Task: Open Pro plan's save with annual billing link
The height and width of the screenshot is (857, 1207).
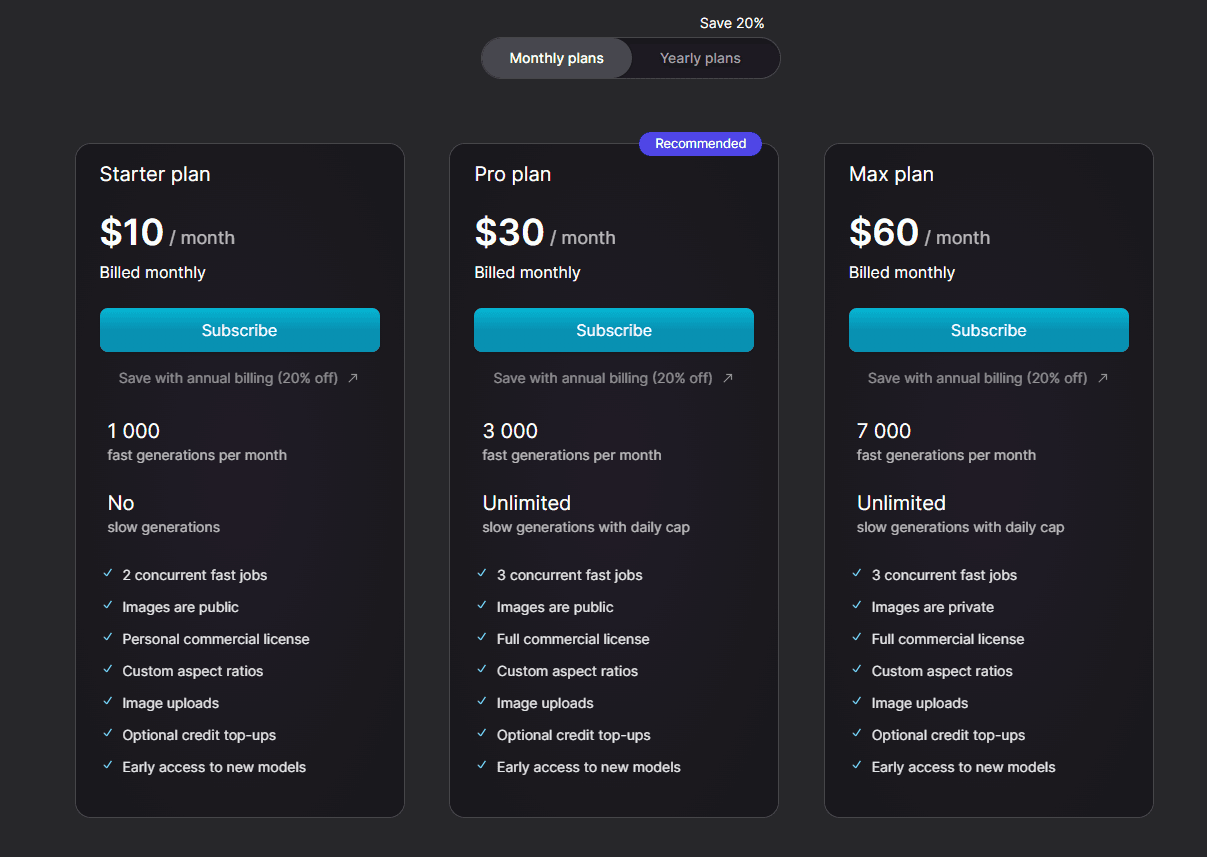Action: click(603, 378)
